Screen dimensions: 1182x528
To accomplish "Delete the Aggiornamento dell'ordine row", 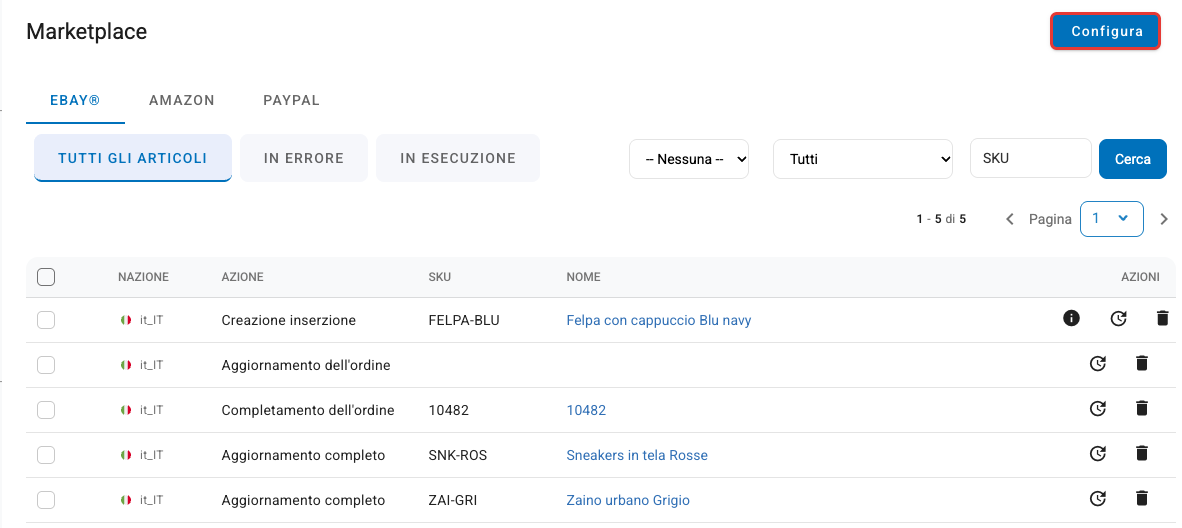I will tap(1141, 364).
